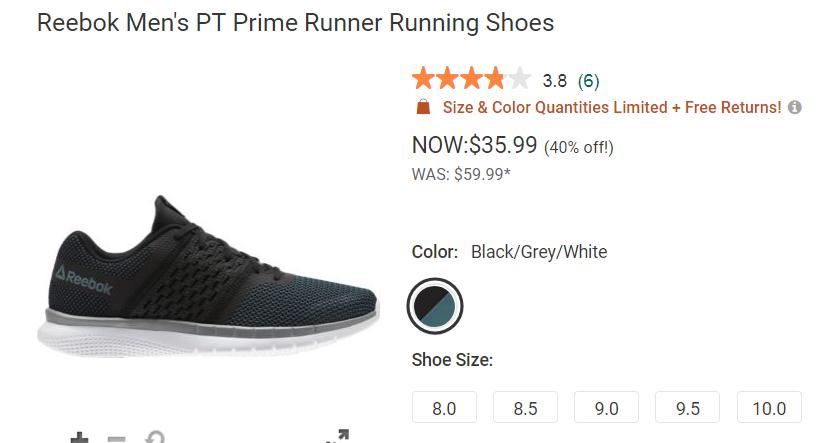Click the NOW $35.99 price
Image resolution: width=816 pixels, height=443 pixels.
pos(475,145)
